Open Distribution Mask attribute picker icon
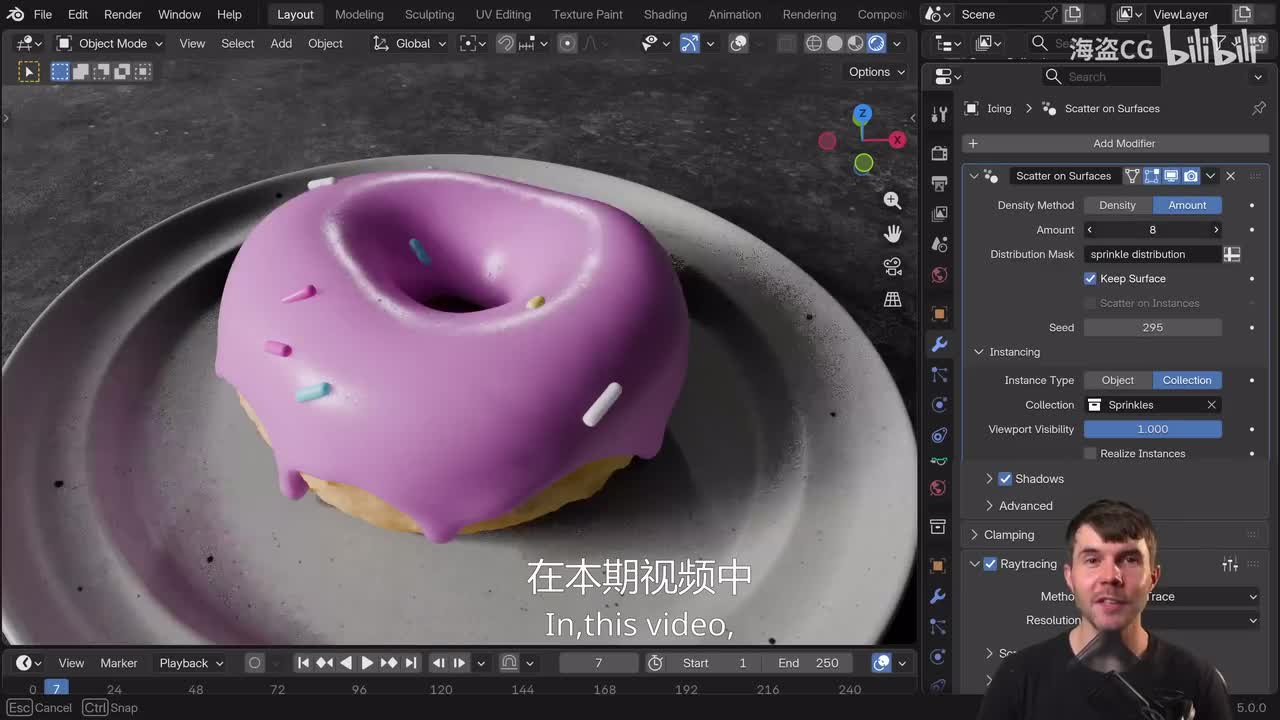The height and width of the screenshot is (720, 1280). pos(1232,254)
